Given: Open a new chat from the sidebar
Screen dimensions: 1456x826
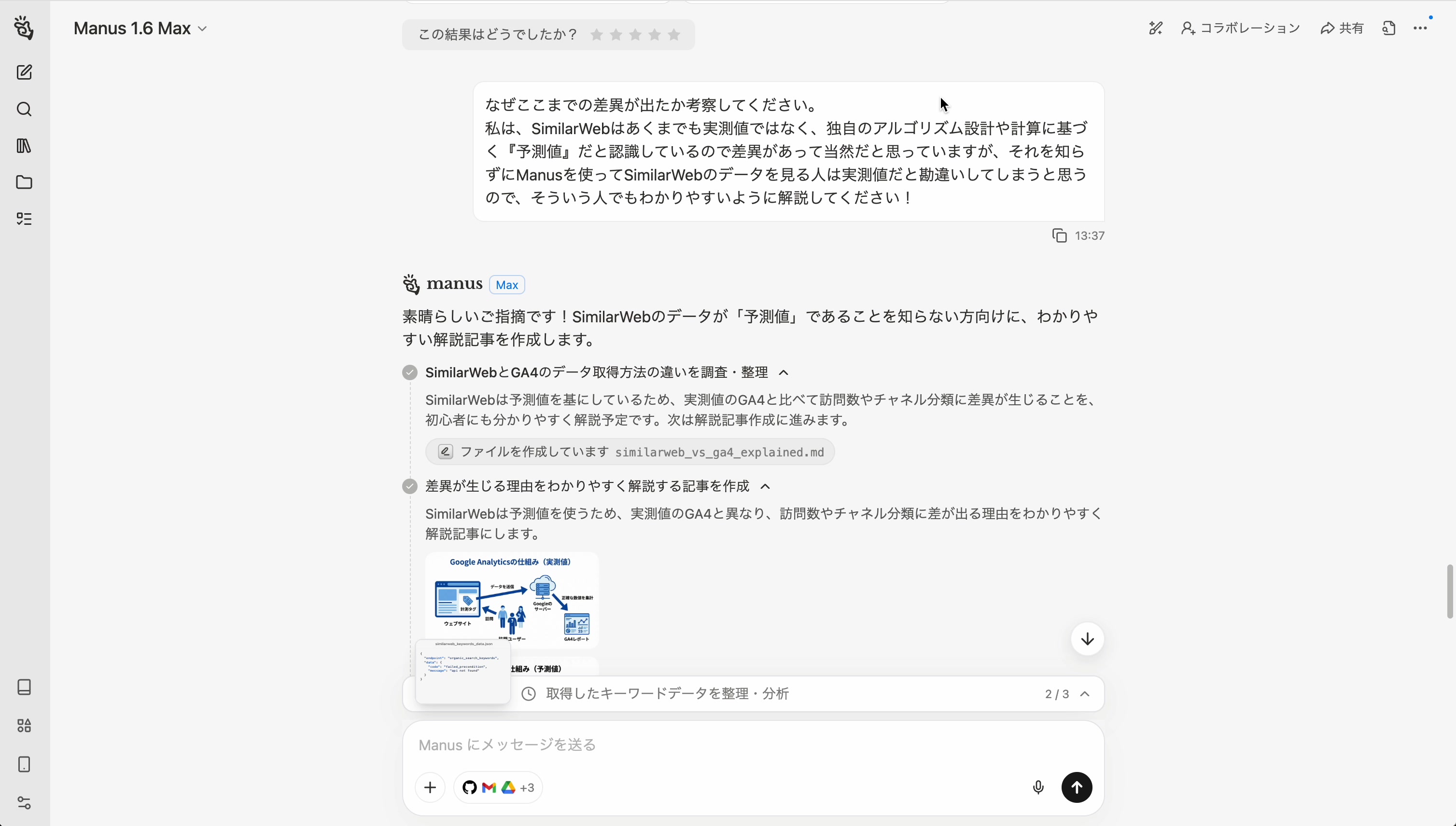Looking at the screenshot, I should [x=24, y=72].
